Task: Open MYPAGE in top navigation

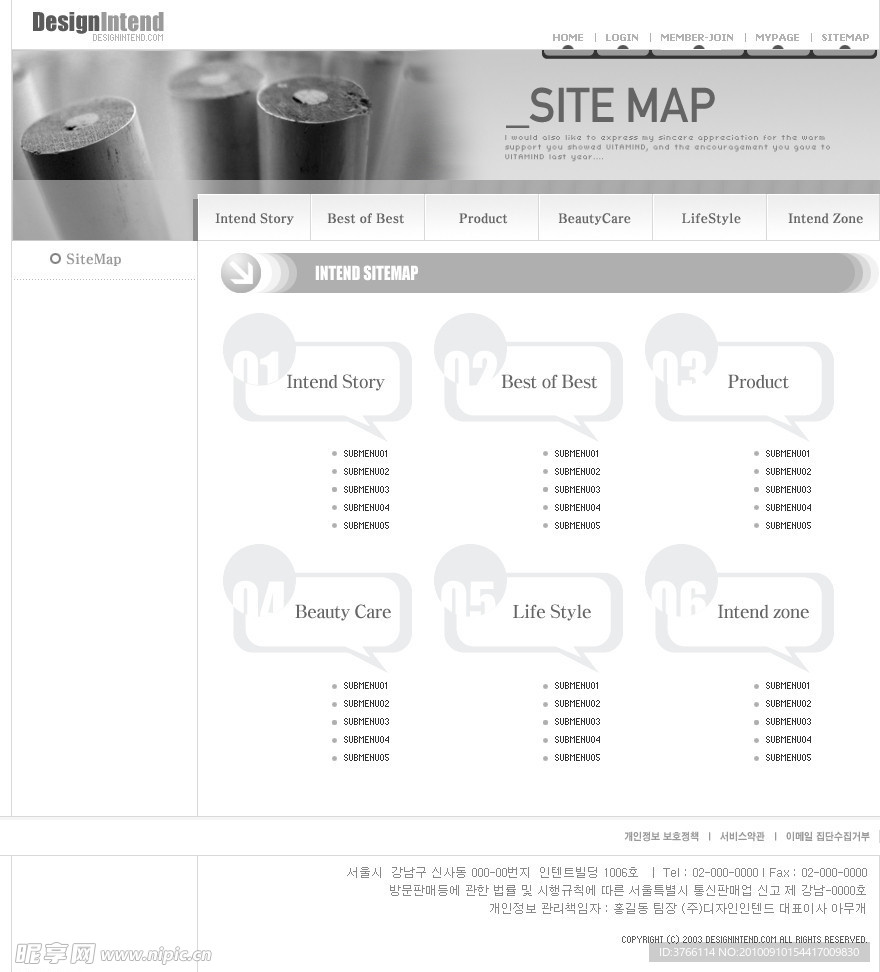Action: point(777,37)
